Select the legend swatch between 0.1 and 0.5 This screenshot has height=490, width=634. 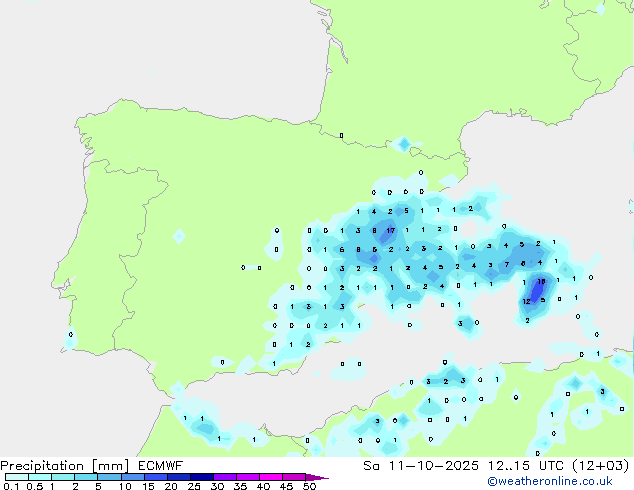tap(17, 477)
